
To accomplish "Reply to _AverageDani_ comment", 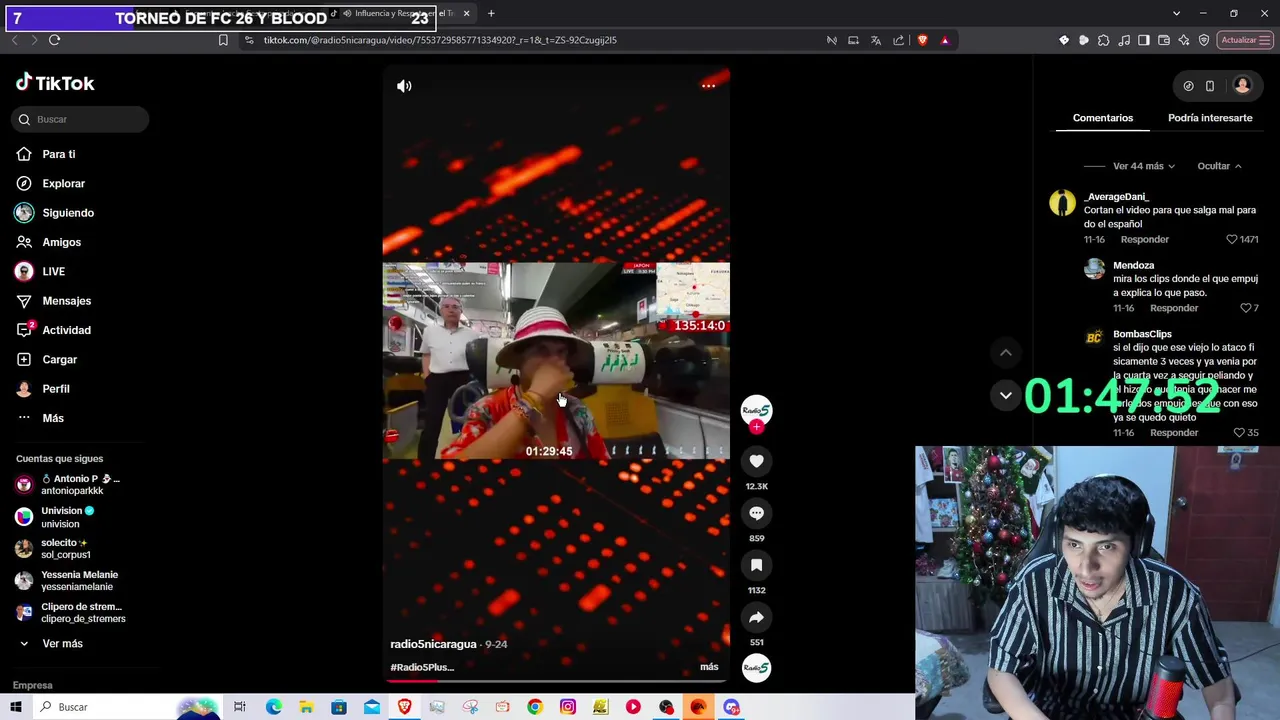I will coord(1144,240).
